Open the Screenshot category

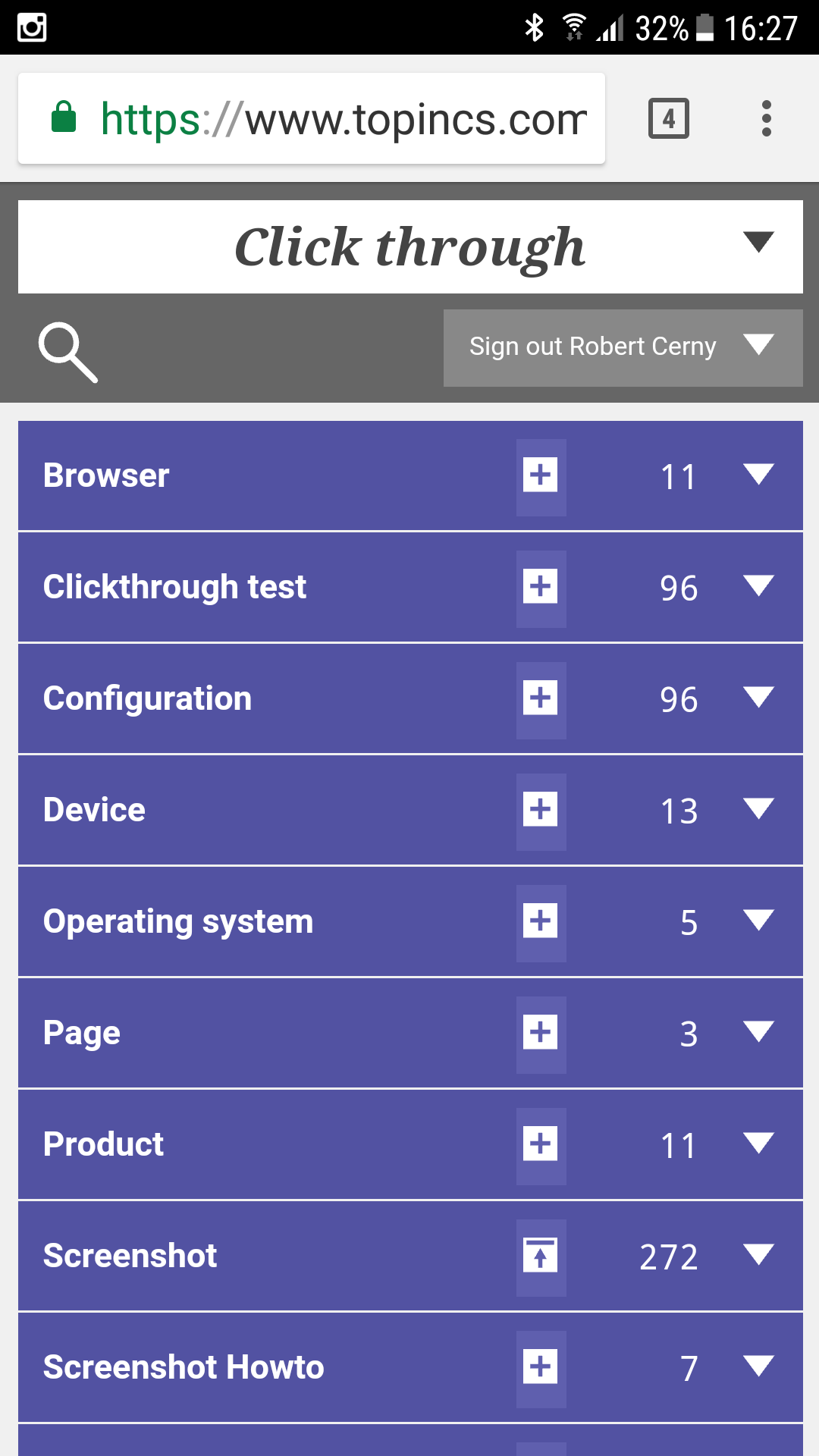pyautogui.click(x=130, y=1257)
